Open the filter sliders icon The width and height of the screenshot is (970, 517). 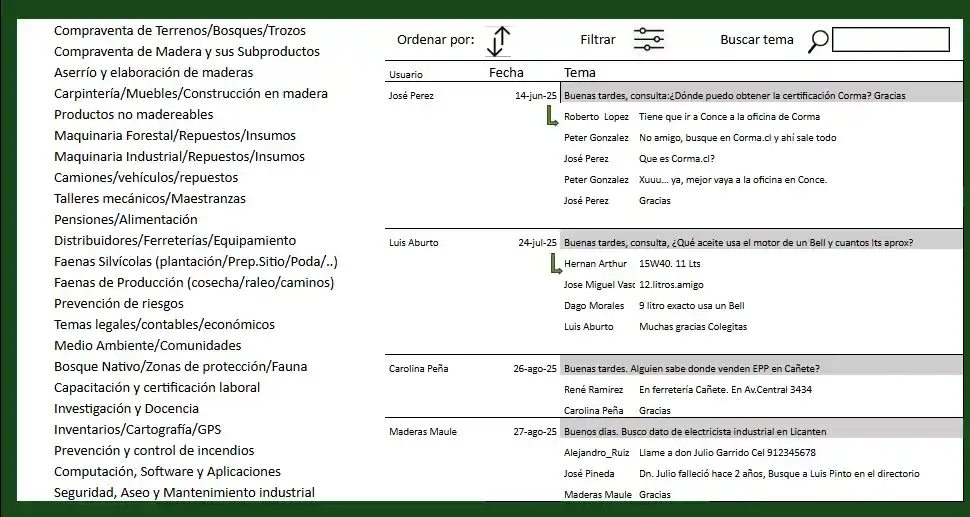[648, 40]
